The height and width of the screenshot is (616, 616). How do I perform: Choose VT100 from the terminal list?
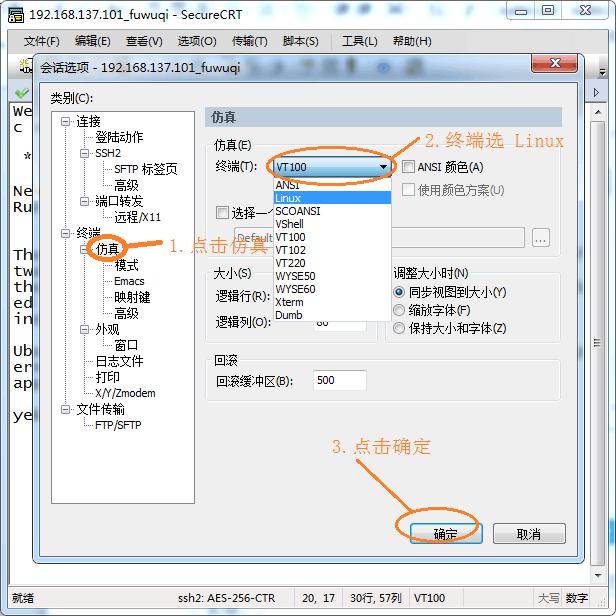[x=332, y=237]
